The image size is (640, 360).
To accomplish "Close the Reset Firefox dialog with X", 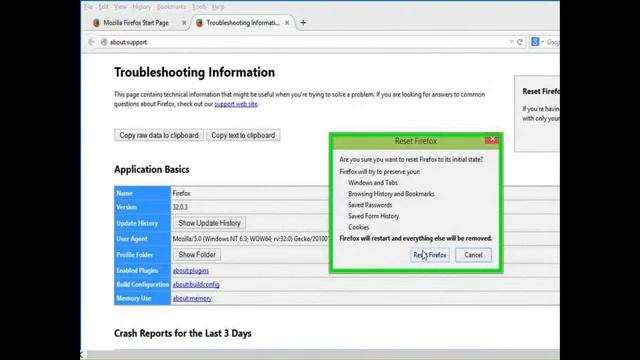I will 492,140.
